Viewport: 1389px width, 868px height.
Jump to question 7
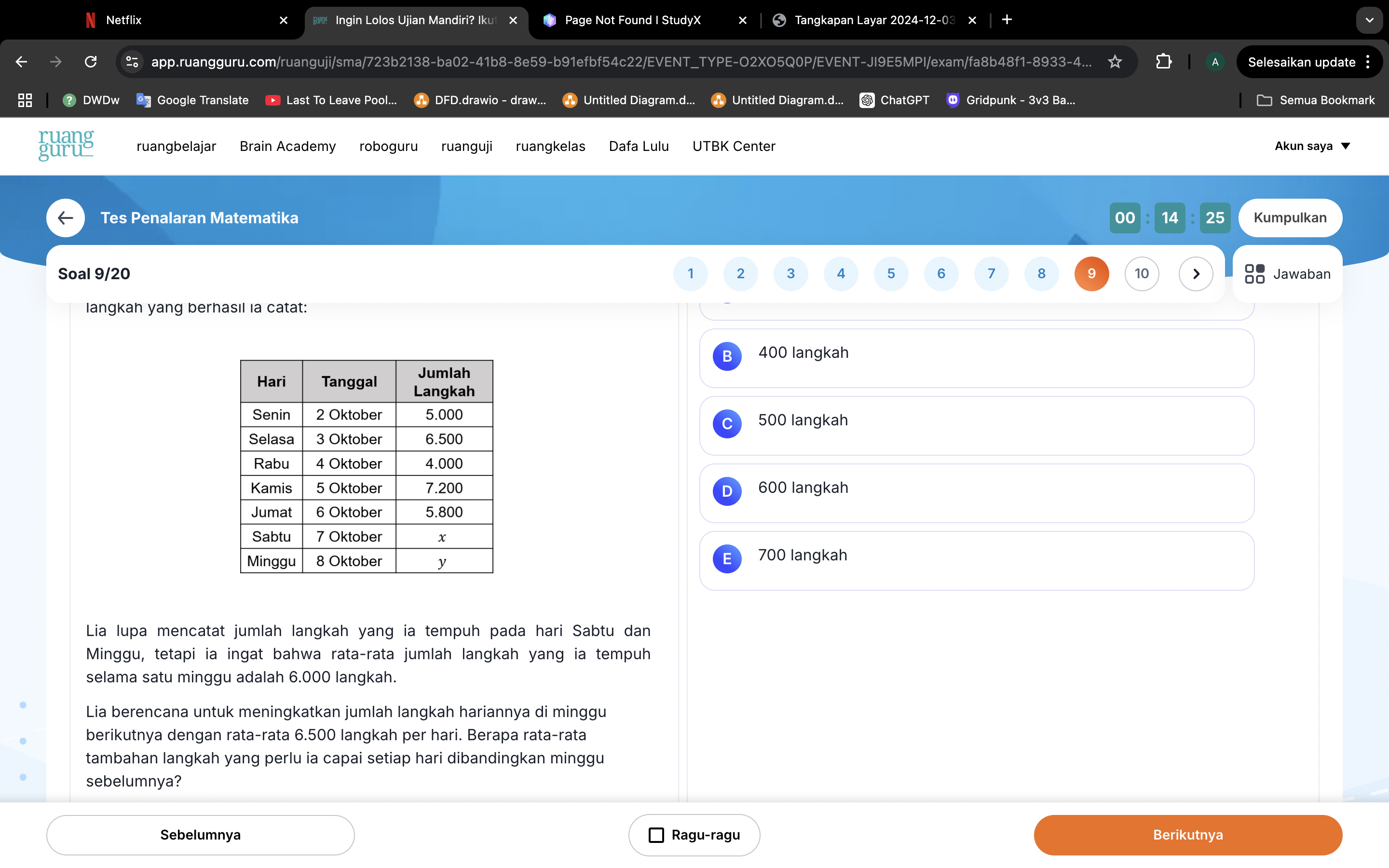click(x=991, y=274)
